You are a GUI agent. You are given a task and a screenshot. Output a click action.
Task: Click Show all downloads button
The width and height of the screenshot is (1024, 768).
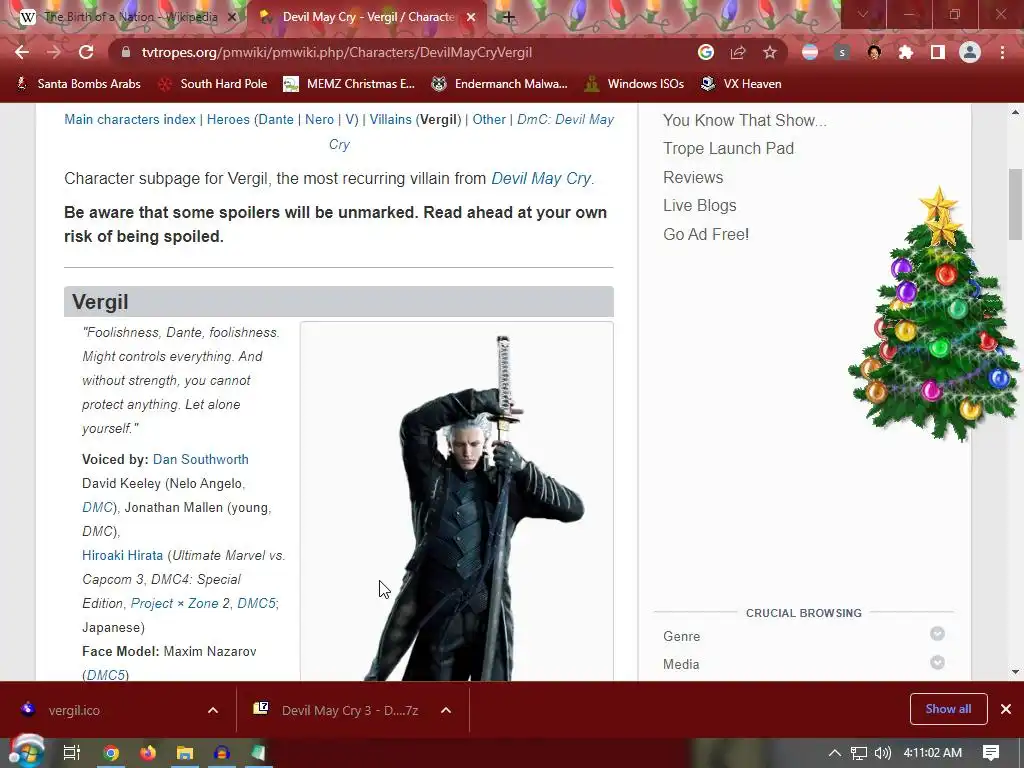[948, 709]
